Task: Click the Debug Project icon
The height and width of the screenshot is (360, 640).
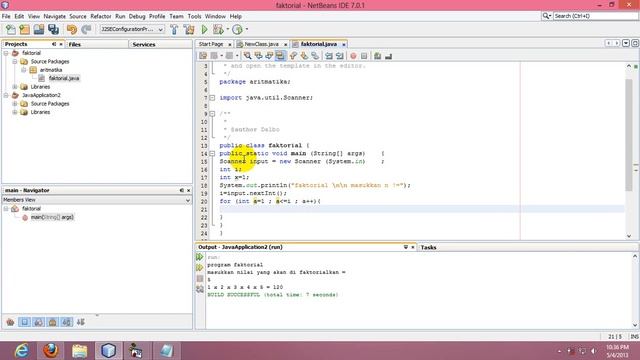Action: coord(218,29)
